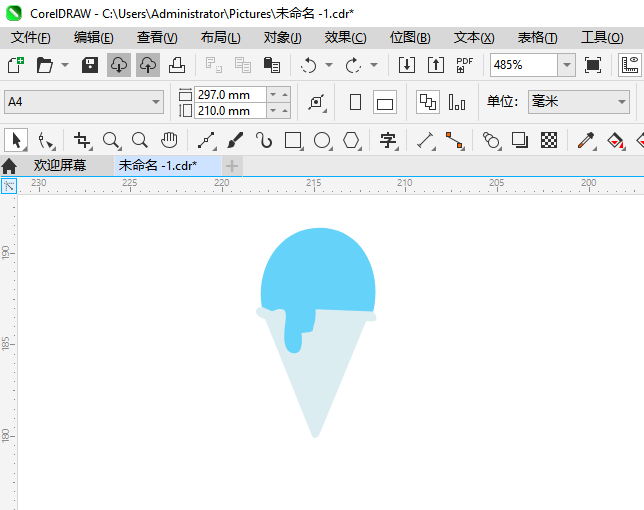Set portrait page orientation

point(355,102)
